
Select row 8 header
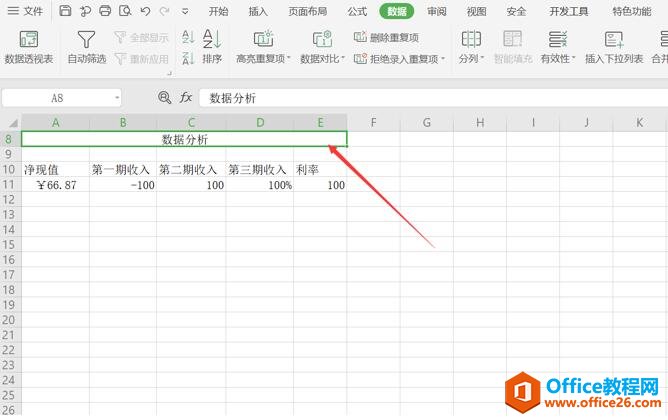coord(9,139)
